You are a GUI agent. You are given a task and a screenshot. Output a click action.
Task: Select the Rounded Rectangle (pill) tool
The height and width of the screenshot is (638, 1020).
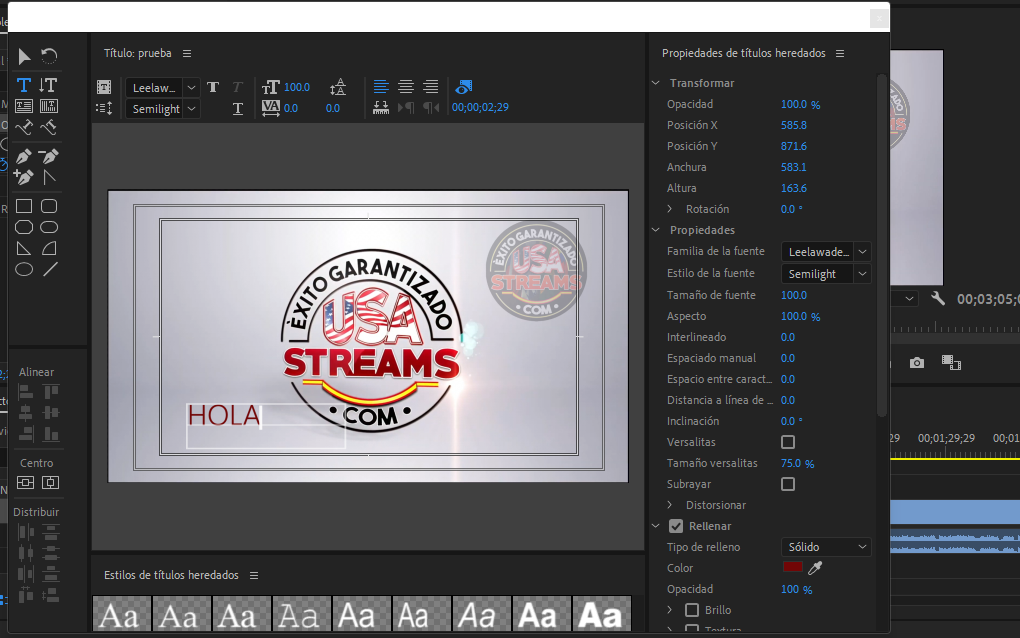(49, 227)
